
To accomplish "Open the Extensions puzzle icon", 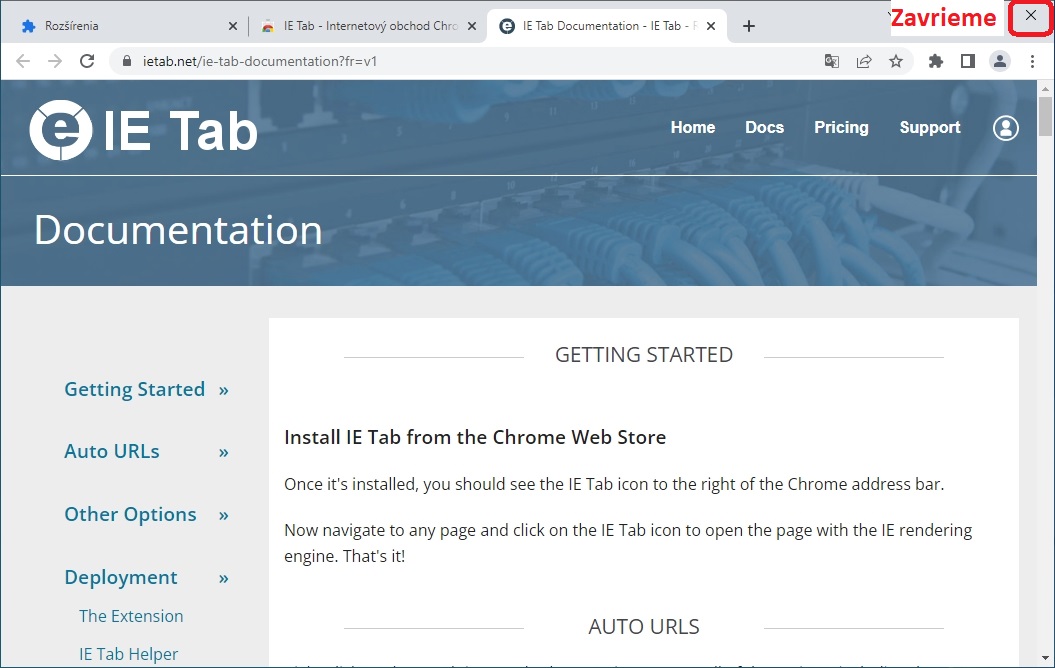I will tap(935, 61).
